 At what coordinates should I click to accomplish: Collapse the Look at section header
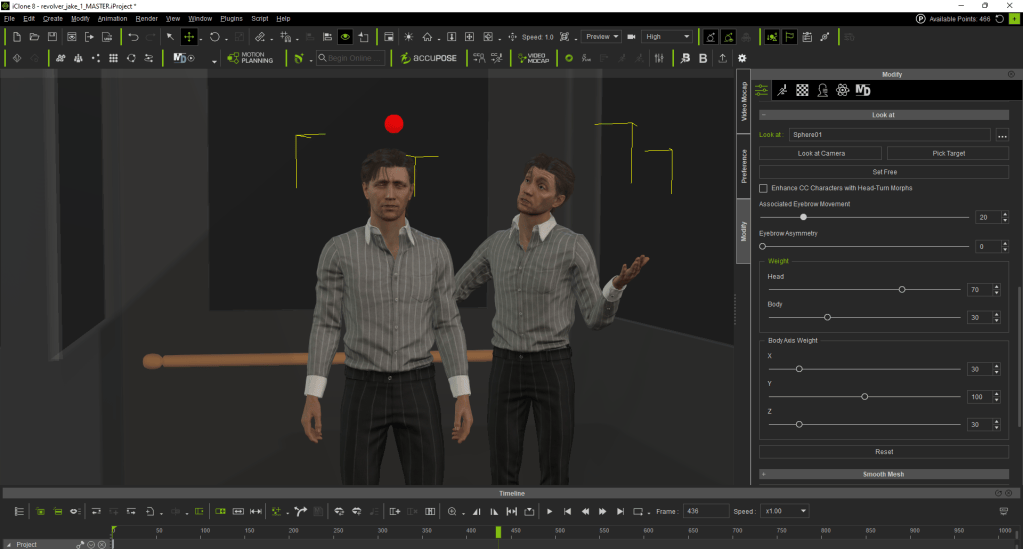coord(883,115)
